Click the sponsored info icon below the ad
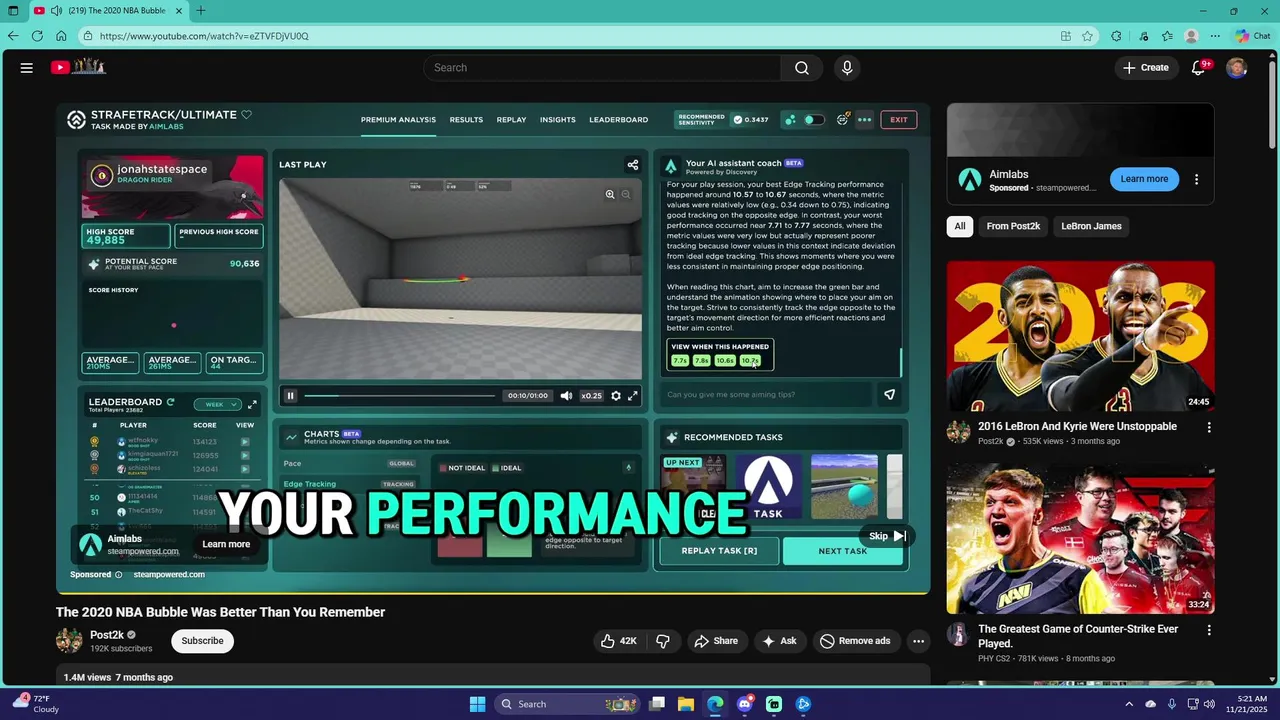The image size is (1280, 720). [118, 575]
